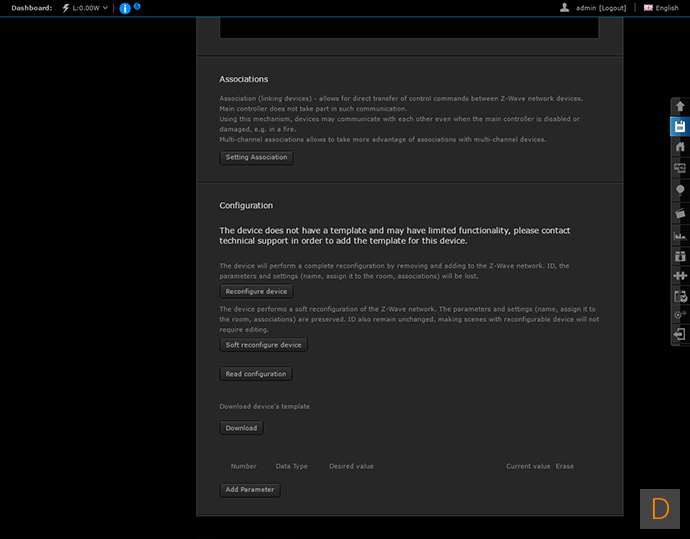Screen dimensions: 690x539
Task: Expand the power consumption dropdown arrow
Action: pyautogui.click(x=106, y=8)
